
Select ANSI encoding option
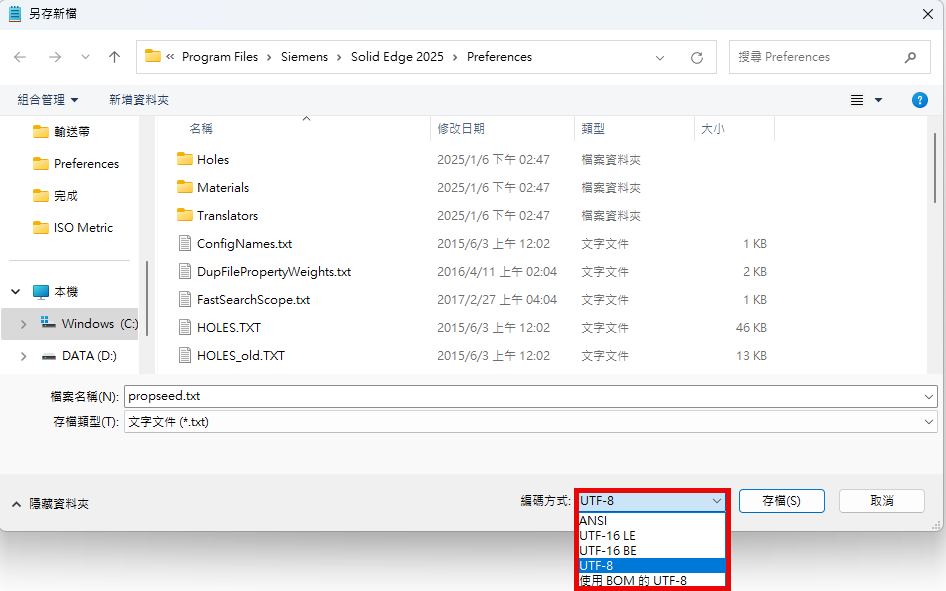(x=593, y=521)
